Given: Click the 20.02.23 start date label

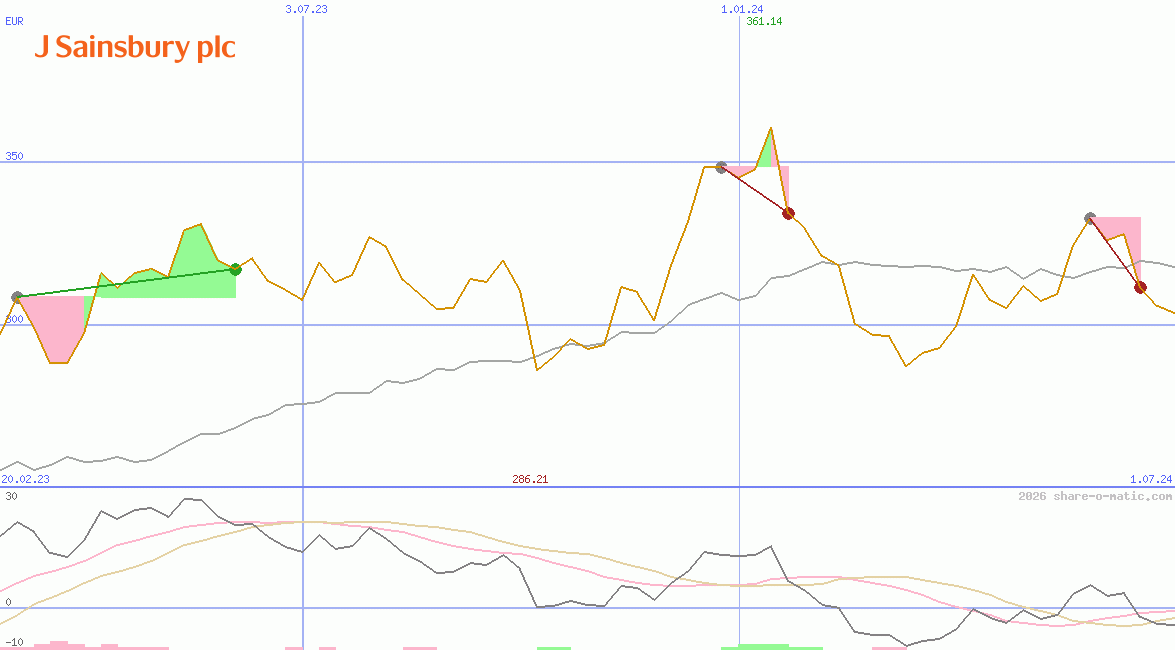Looking at the screenshot, I should click(x=25, y=478).
